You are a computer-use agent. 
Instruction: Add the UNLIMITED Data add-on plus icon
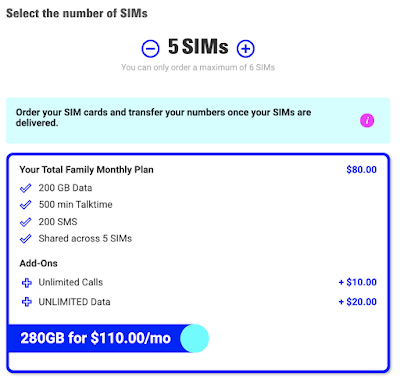27,302
